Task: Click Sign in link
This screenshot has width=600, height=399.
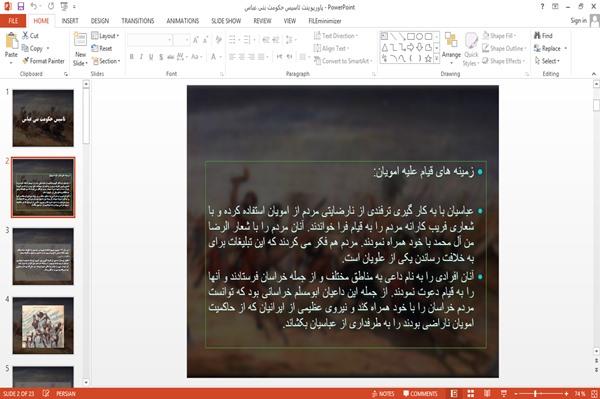Action: [x=578, y=21]
